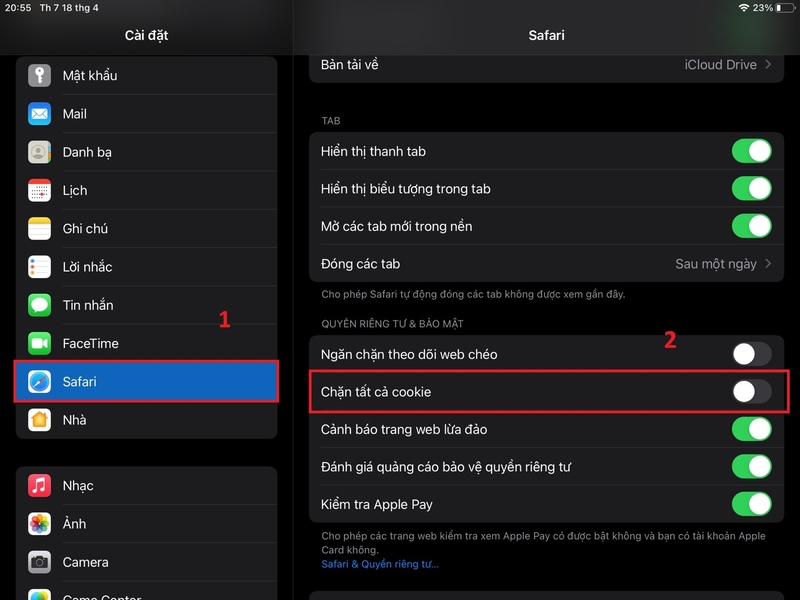
Task: Open Đóng các tab chevron
Action: point(768,264)
